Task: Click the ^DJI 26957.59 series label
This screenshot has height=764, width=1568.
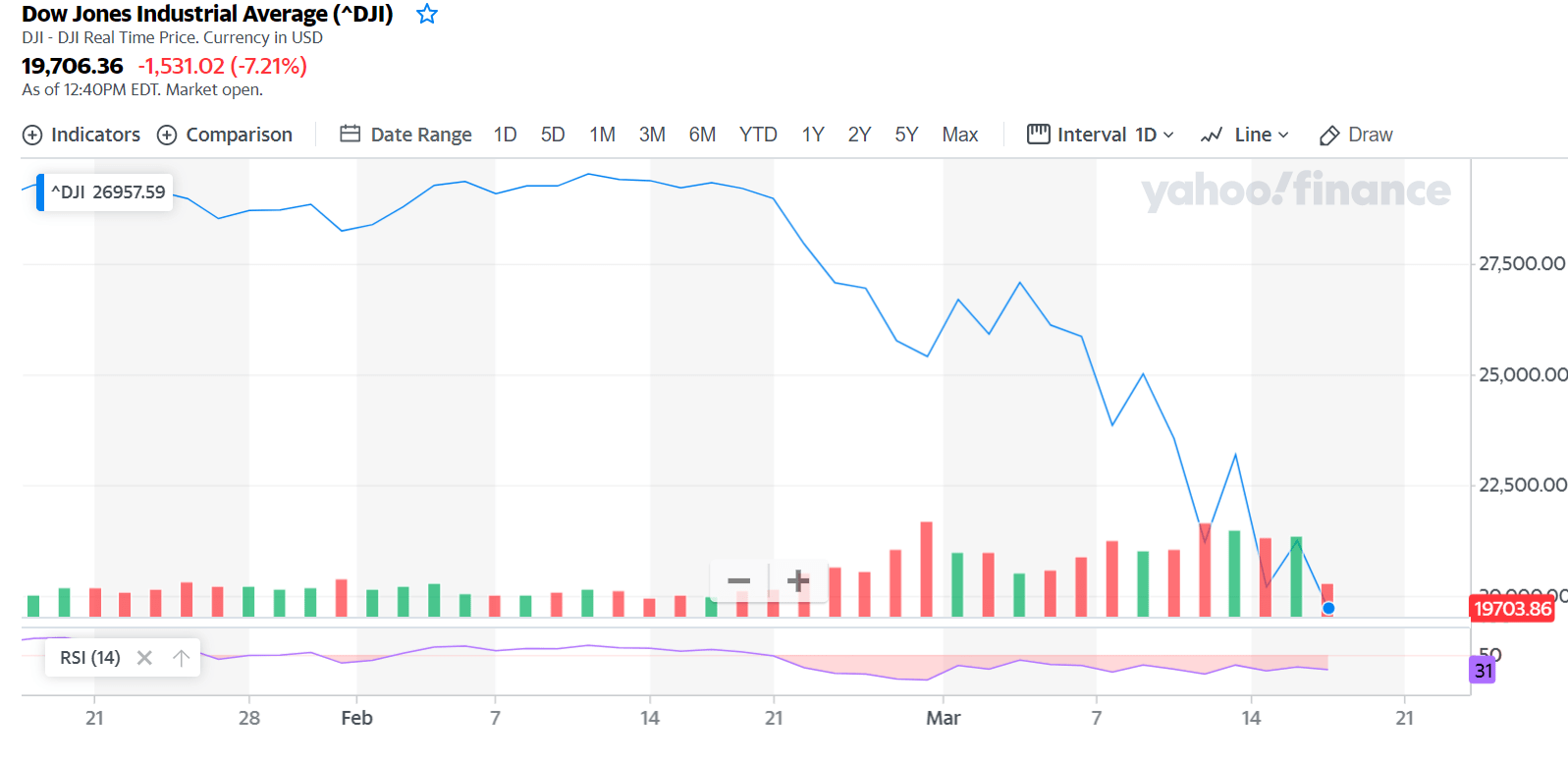Action: click(x=105, y=191)
